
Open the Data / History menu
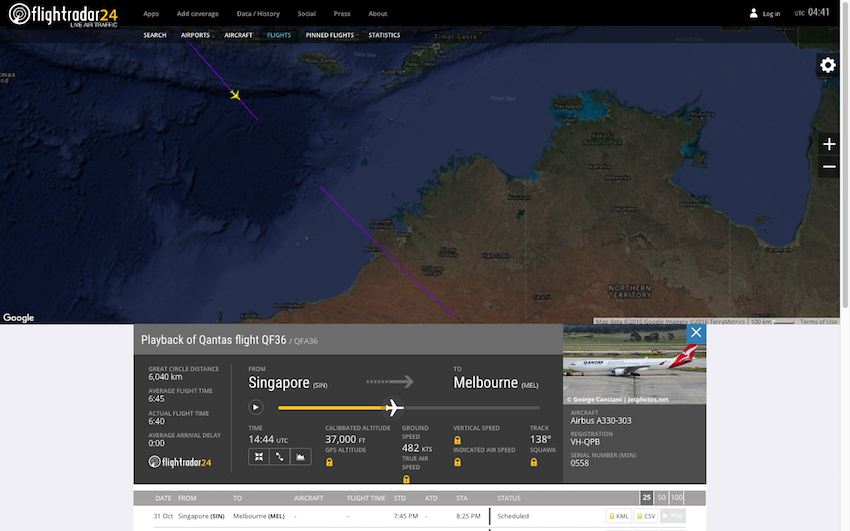coord(258,14)
